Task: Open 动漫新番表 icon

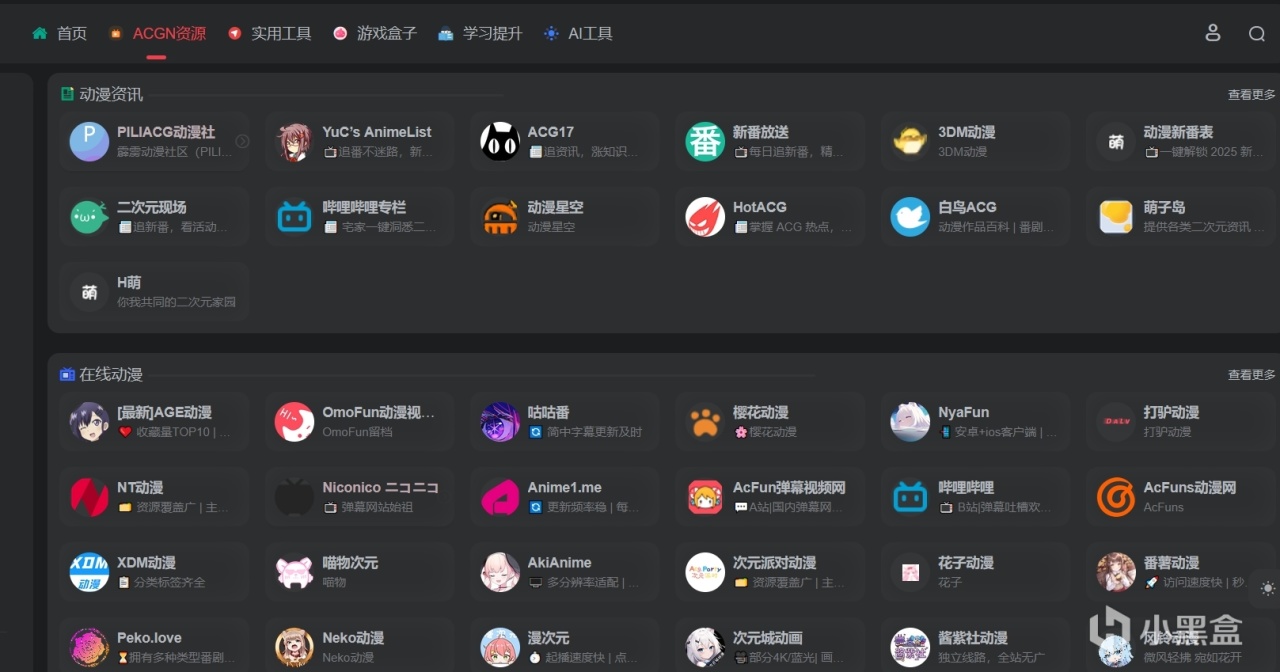Action: [1116, 142]
